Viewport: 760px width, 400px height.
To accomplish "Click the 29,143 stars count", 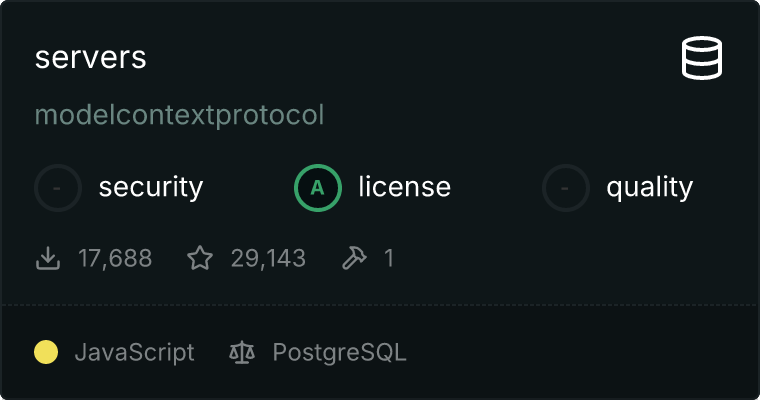I will pos(268,259).
